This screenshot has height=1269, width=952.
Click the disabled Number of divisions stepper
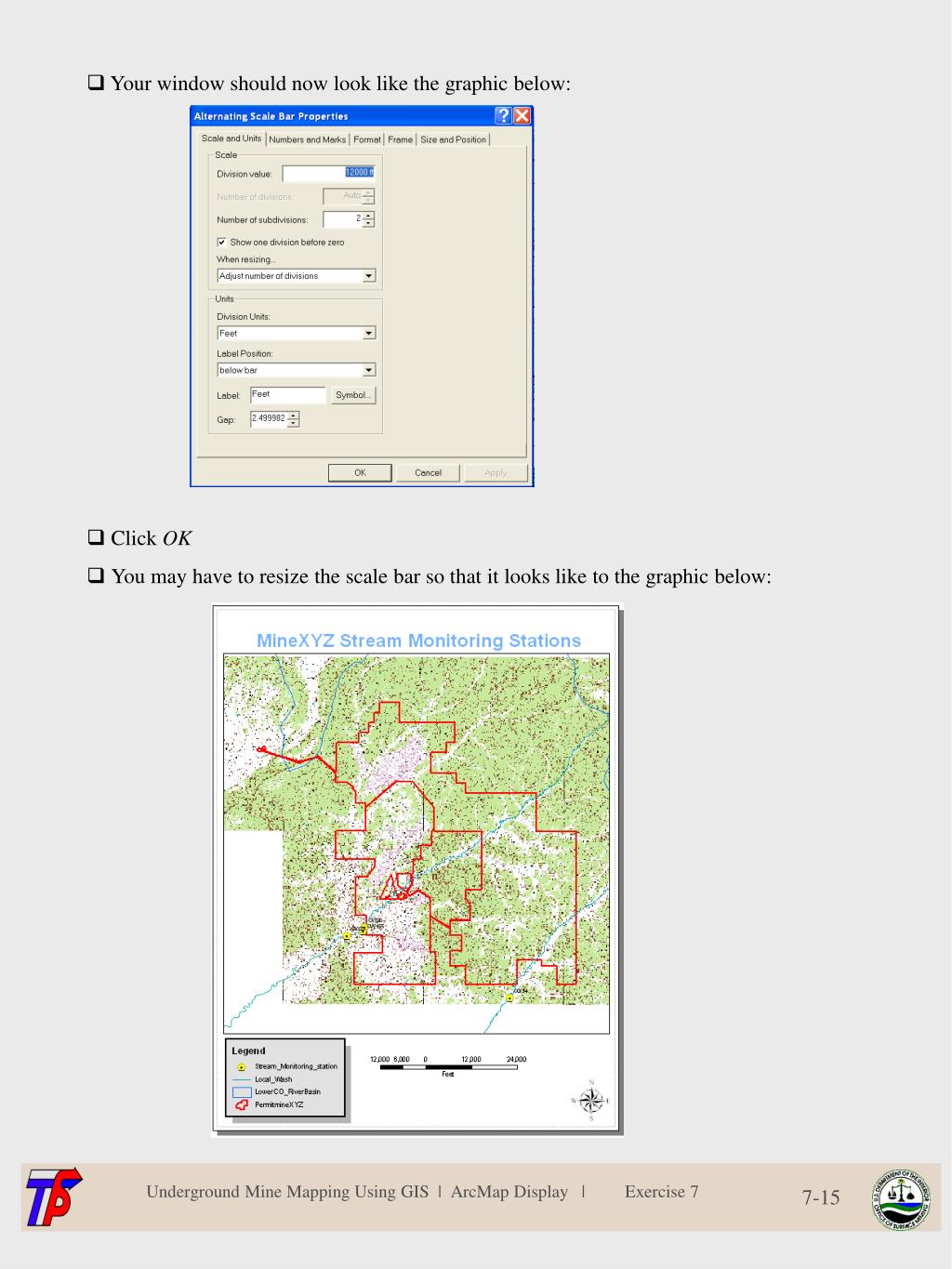coord(368,196)
